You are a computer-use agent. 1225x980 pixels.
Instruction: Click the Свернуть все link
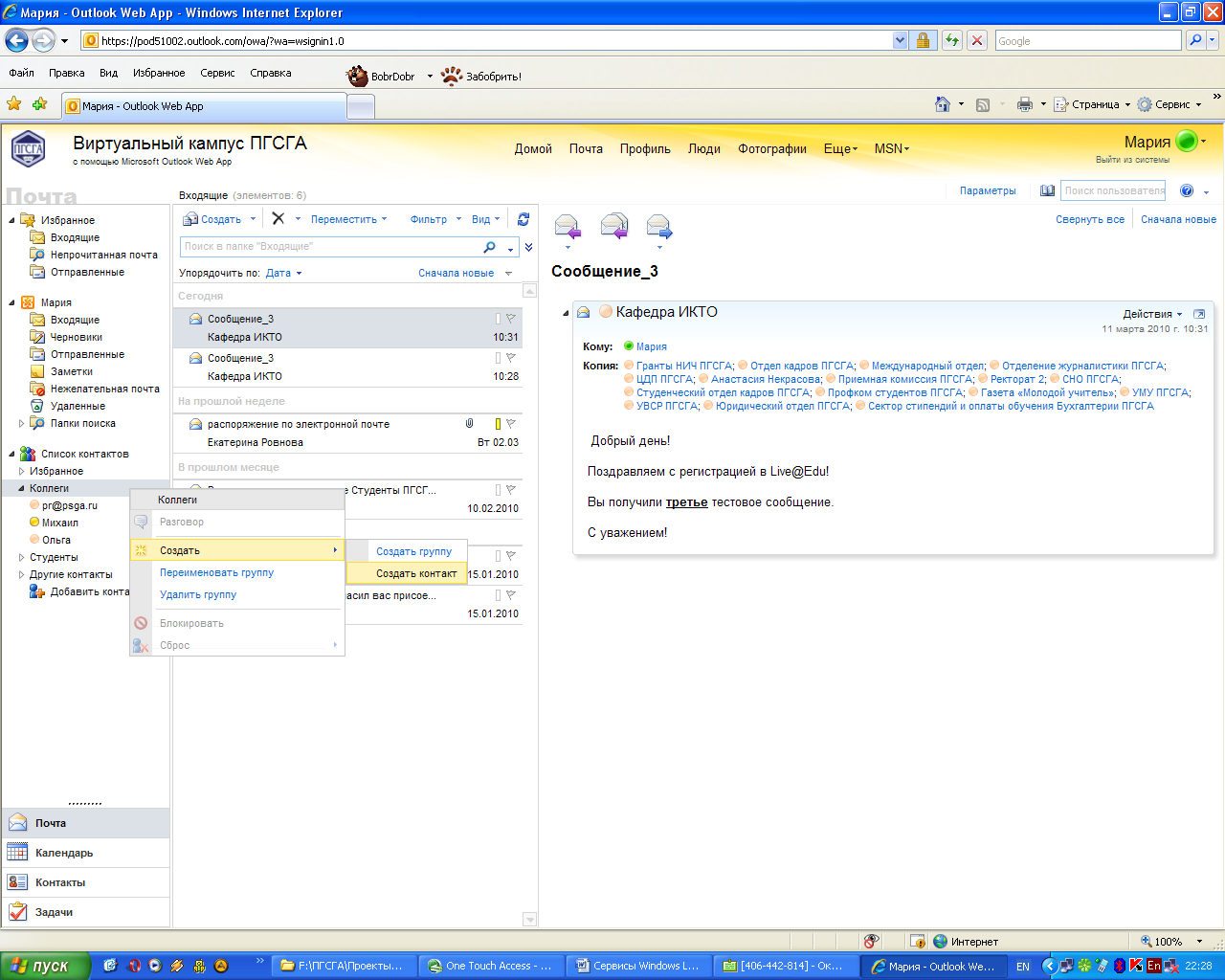pos(1090,219)
